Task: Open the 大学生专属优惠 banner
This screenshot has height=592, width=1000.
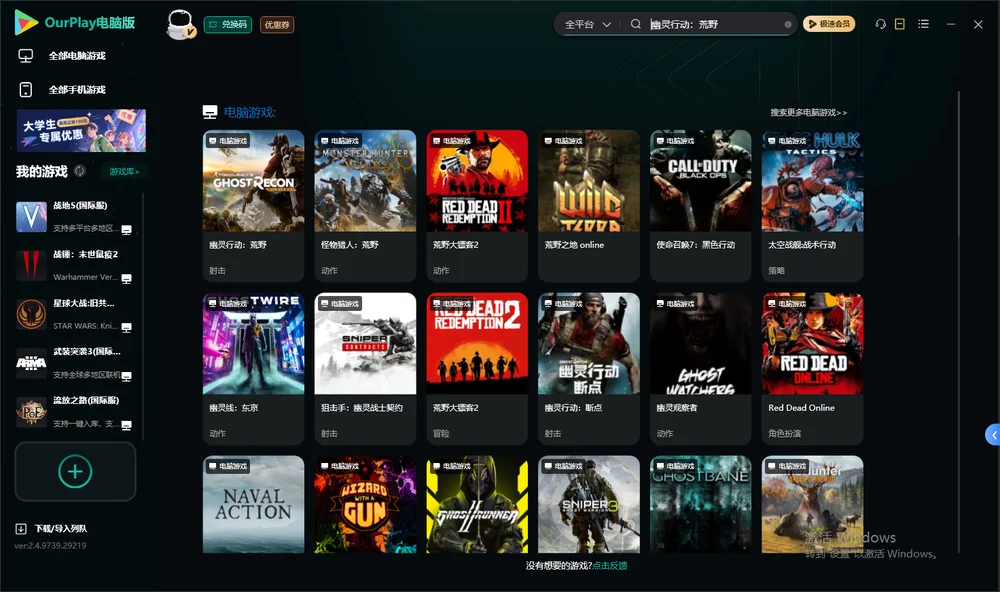Action: coord(81,130)
